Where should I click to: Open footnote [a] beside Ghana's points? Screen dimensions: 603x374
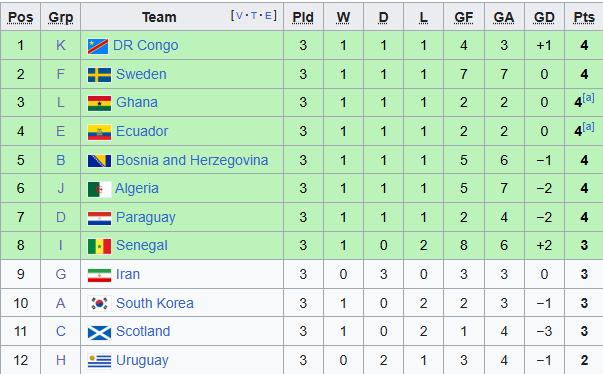pyautogui.click(x=588, y=98)
